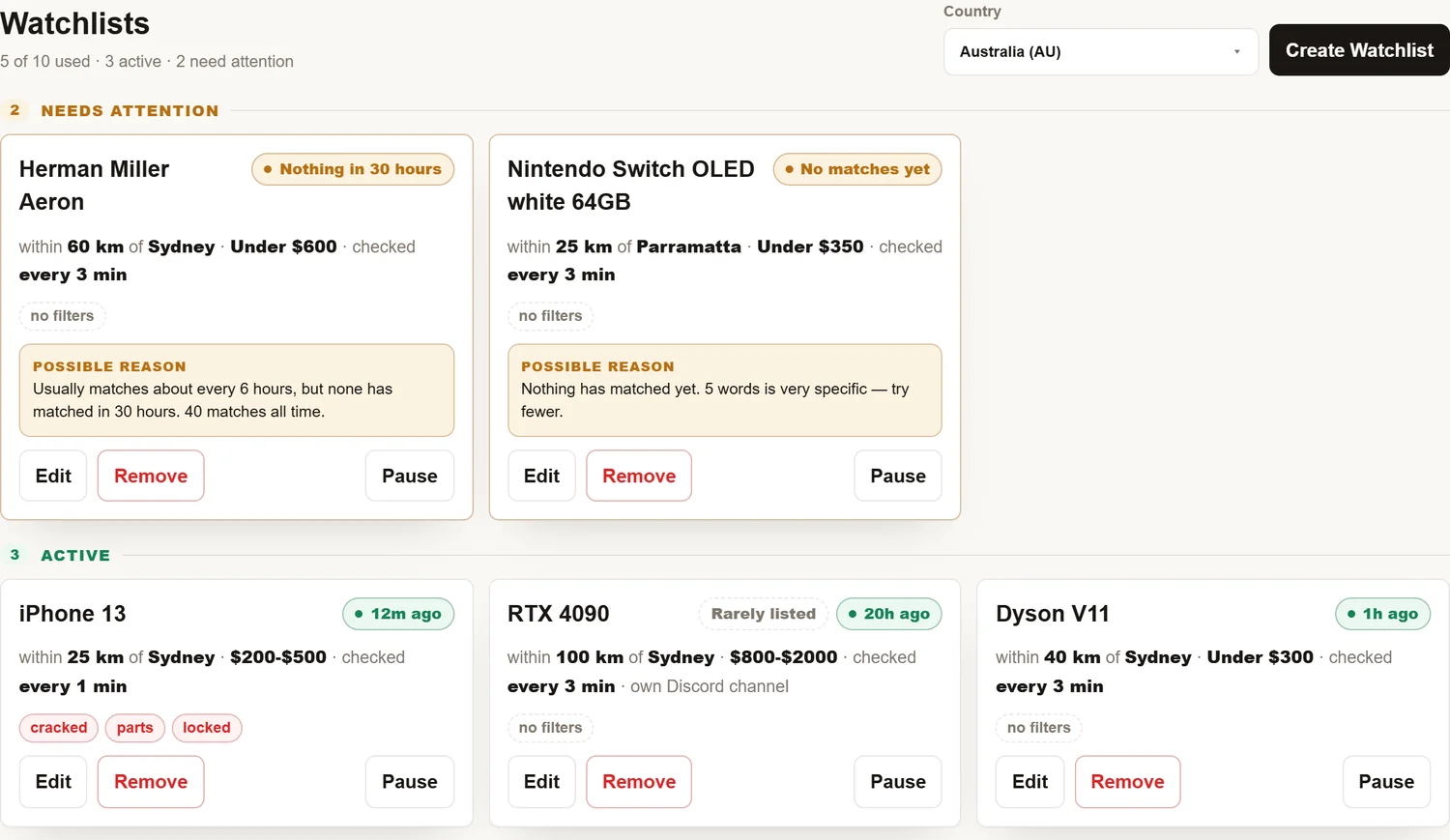Click the Create Watchlist button
The width and height of the screenshot is (1450, 840).
pyautogui.click(x=1359, y=50)
